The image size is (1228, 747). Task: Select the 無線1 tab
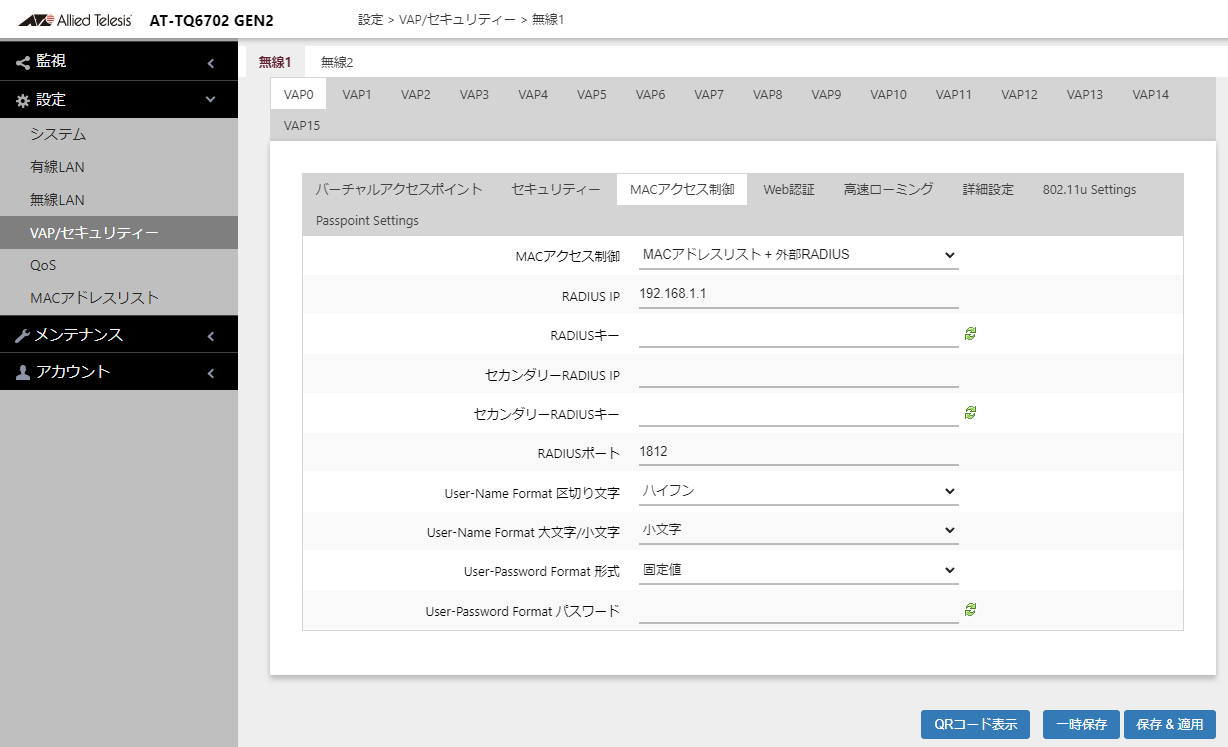[x=274, y=62]
